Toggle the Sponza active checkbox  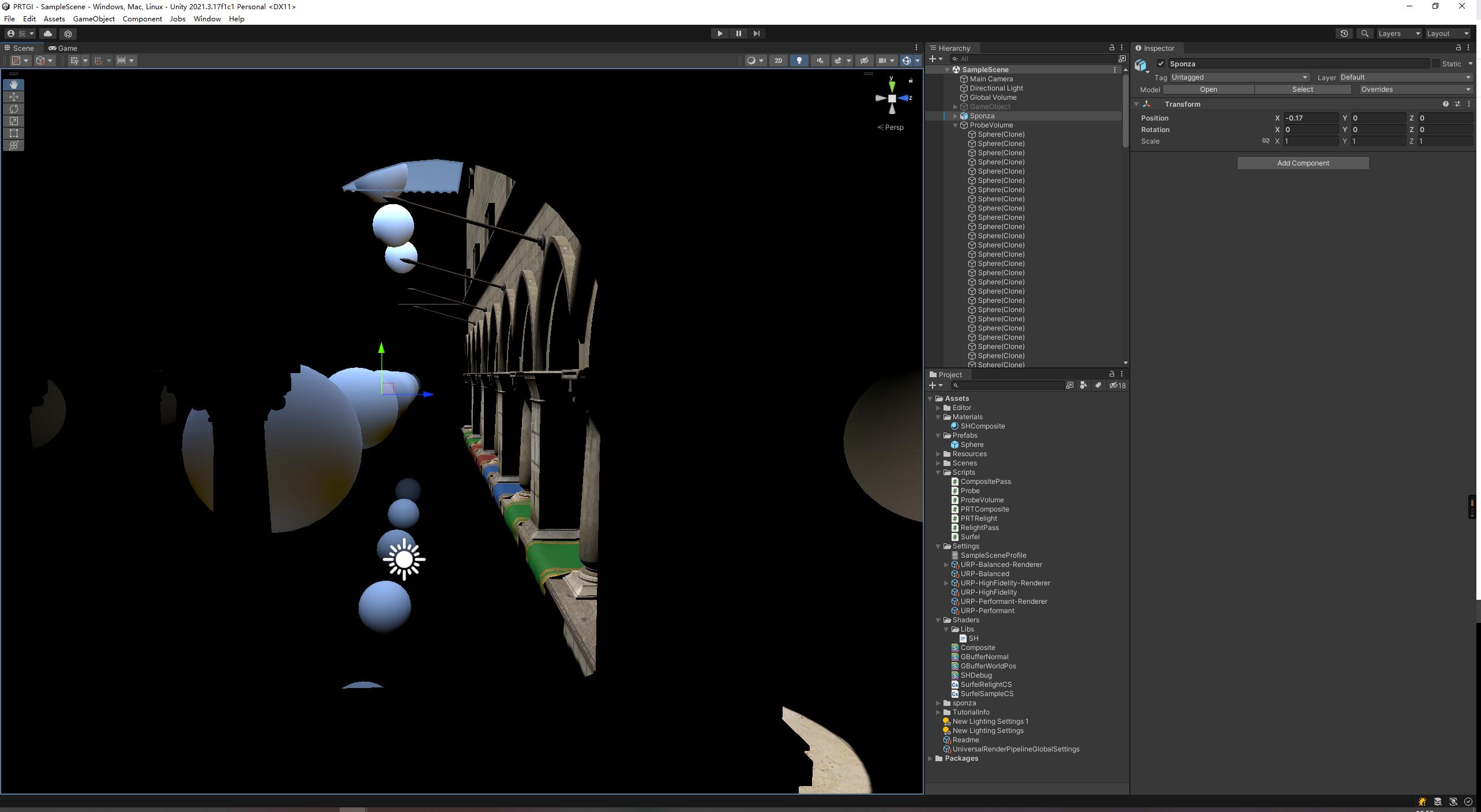1160,64
